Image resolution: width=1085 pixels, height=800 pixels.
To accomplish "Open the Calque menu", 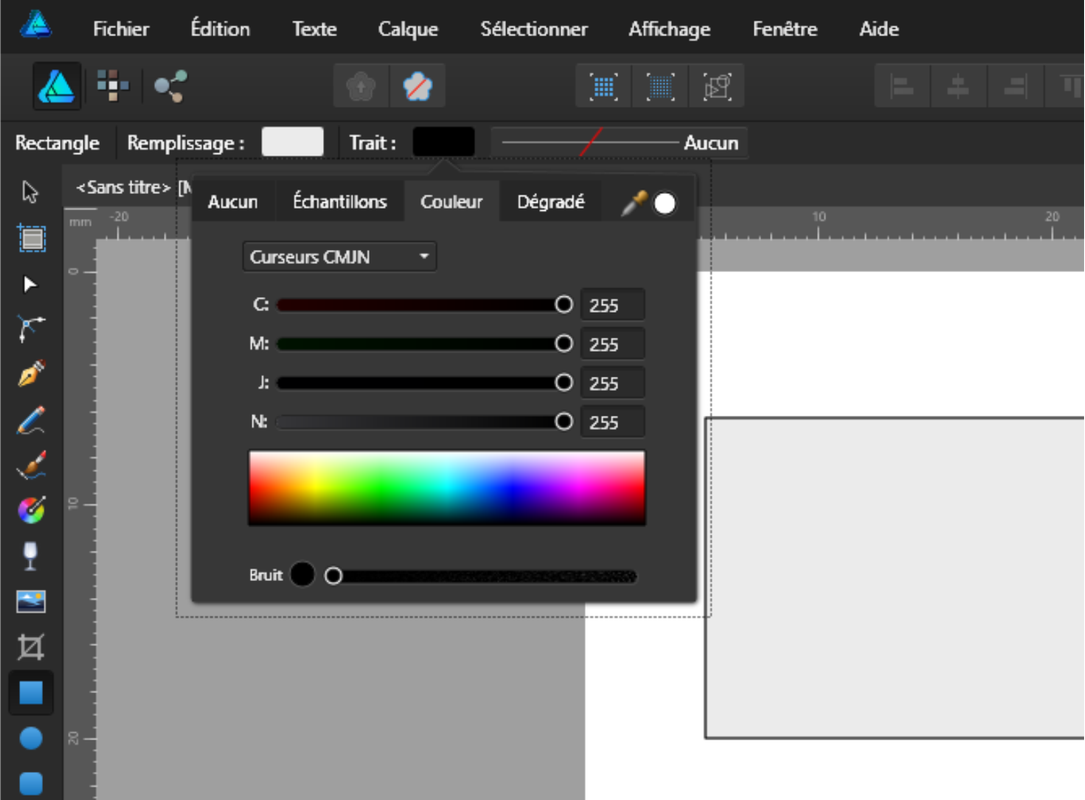I will [408, 29].
